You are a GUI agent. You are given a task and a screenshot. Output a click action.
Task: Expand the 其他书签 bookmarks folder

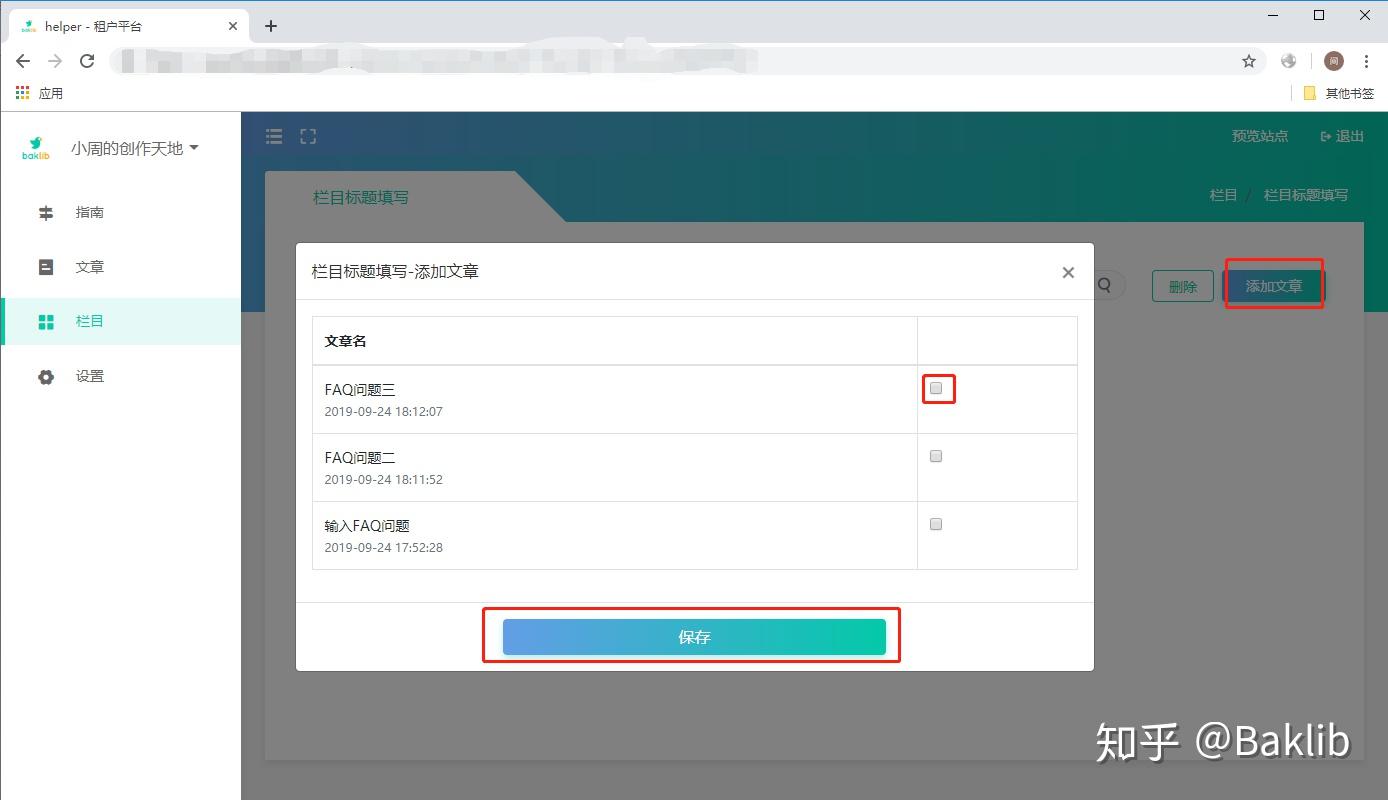tap(1339, 93)
